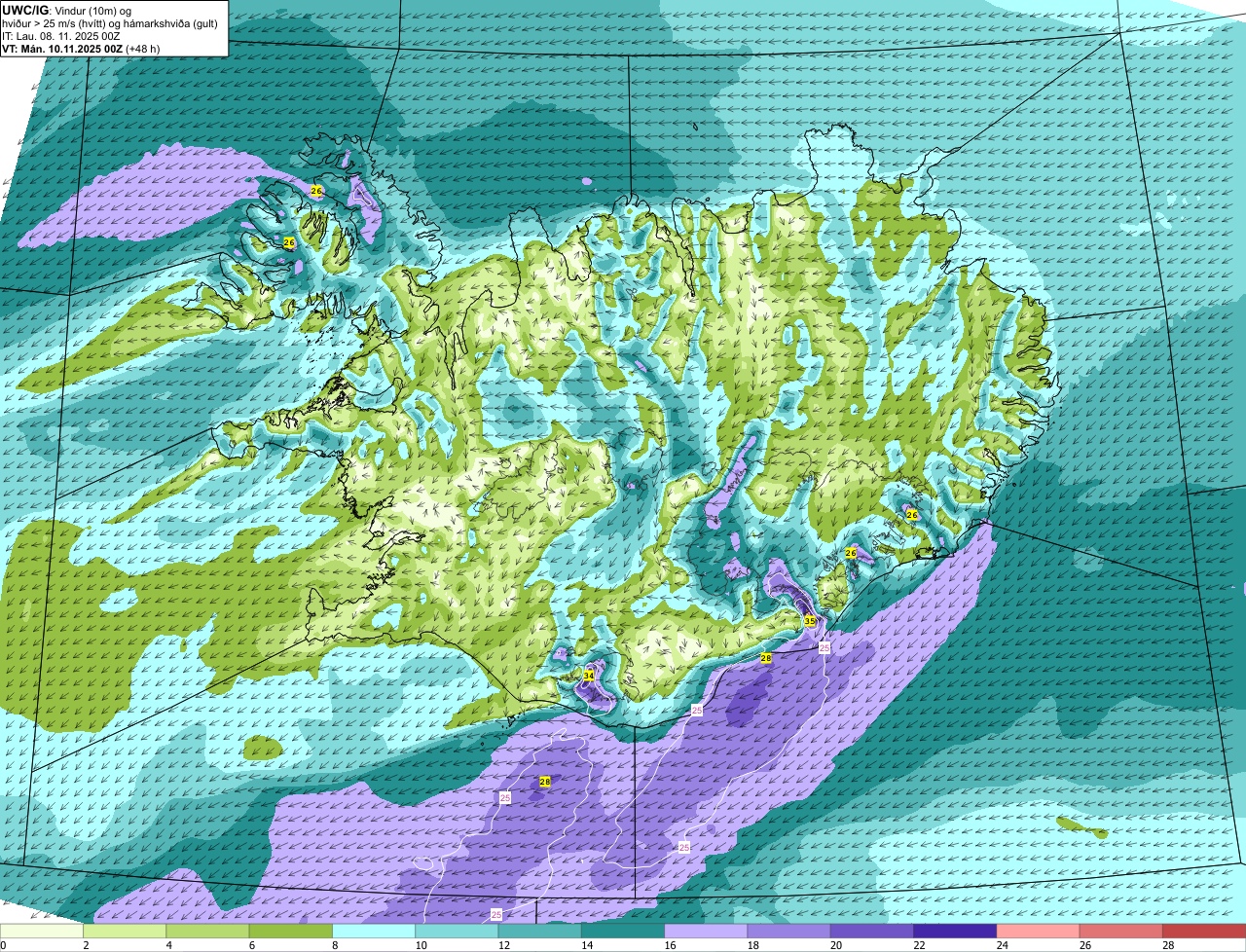This screenshot has width=1246, height=952.
Task: Click the "28" tick label on color scale
Action: [x=1169, y=945]
